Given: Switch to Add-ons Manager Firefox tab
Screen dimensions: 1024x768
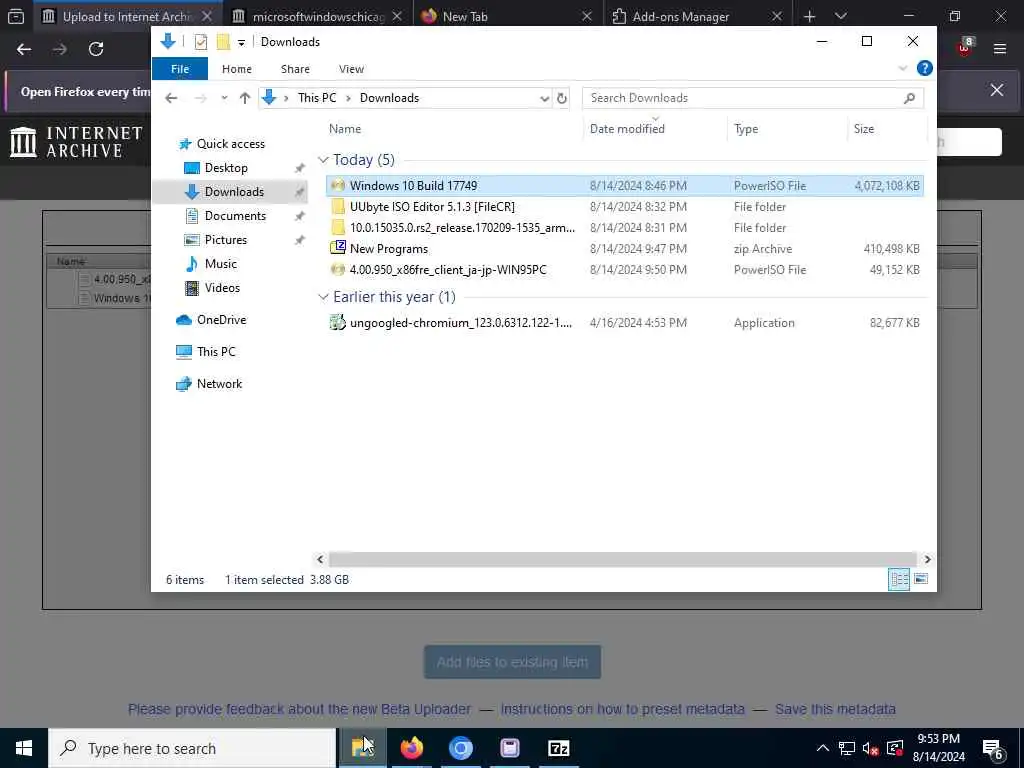Looking at the screenshot, I should (697, 16).
